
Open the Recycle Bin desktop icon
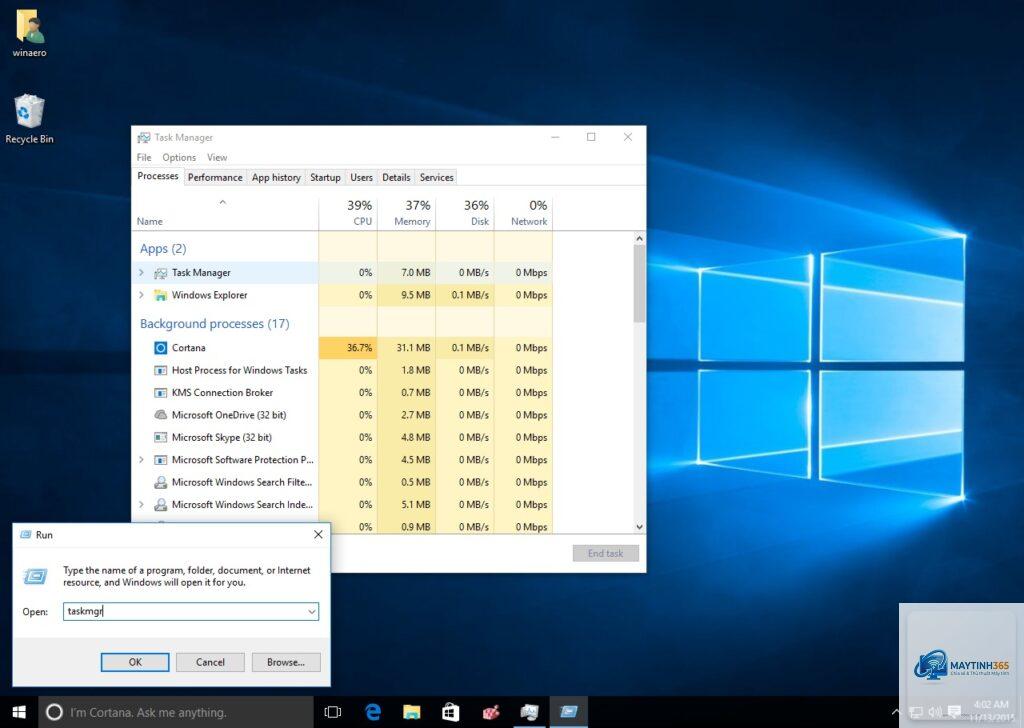click(29, 119)
